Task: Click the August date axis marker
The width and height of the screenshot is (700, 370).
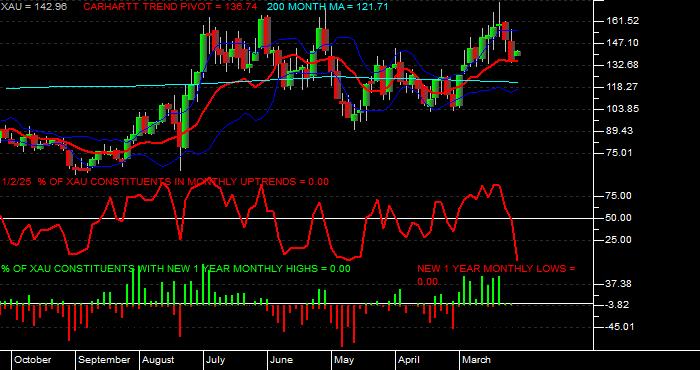Action: point(159,360)
